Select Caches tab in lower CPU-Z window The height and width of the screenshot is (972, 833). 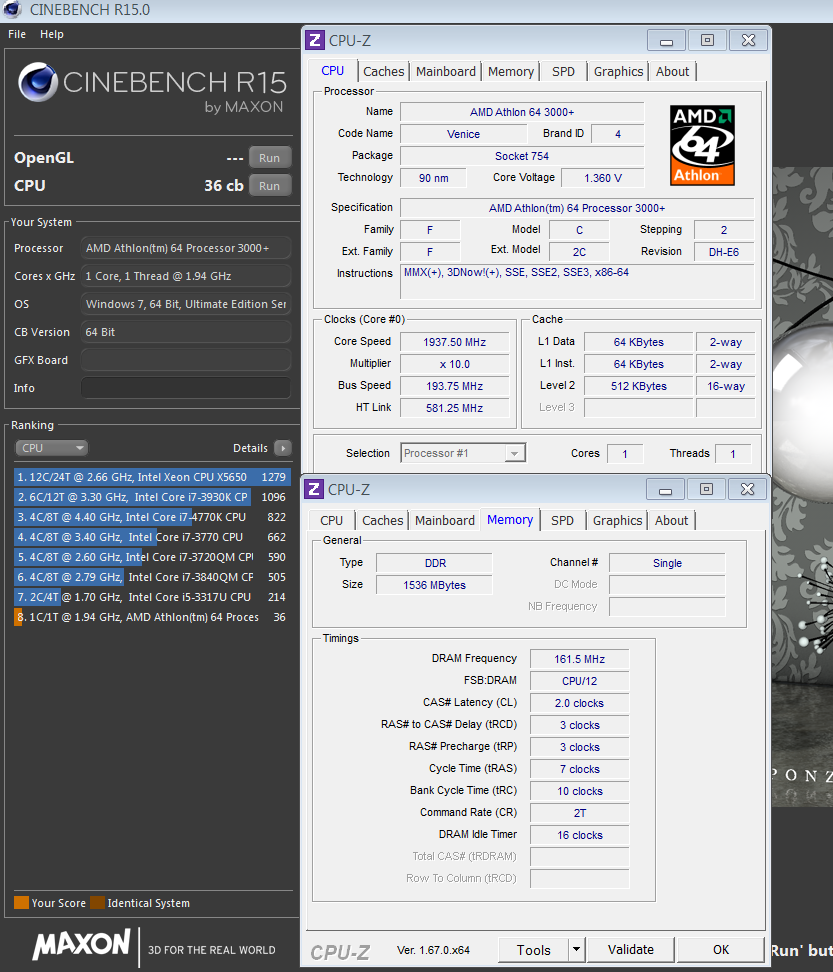382,521
